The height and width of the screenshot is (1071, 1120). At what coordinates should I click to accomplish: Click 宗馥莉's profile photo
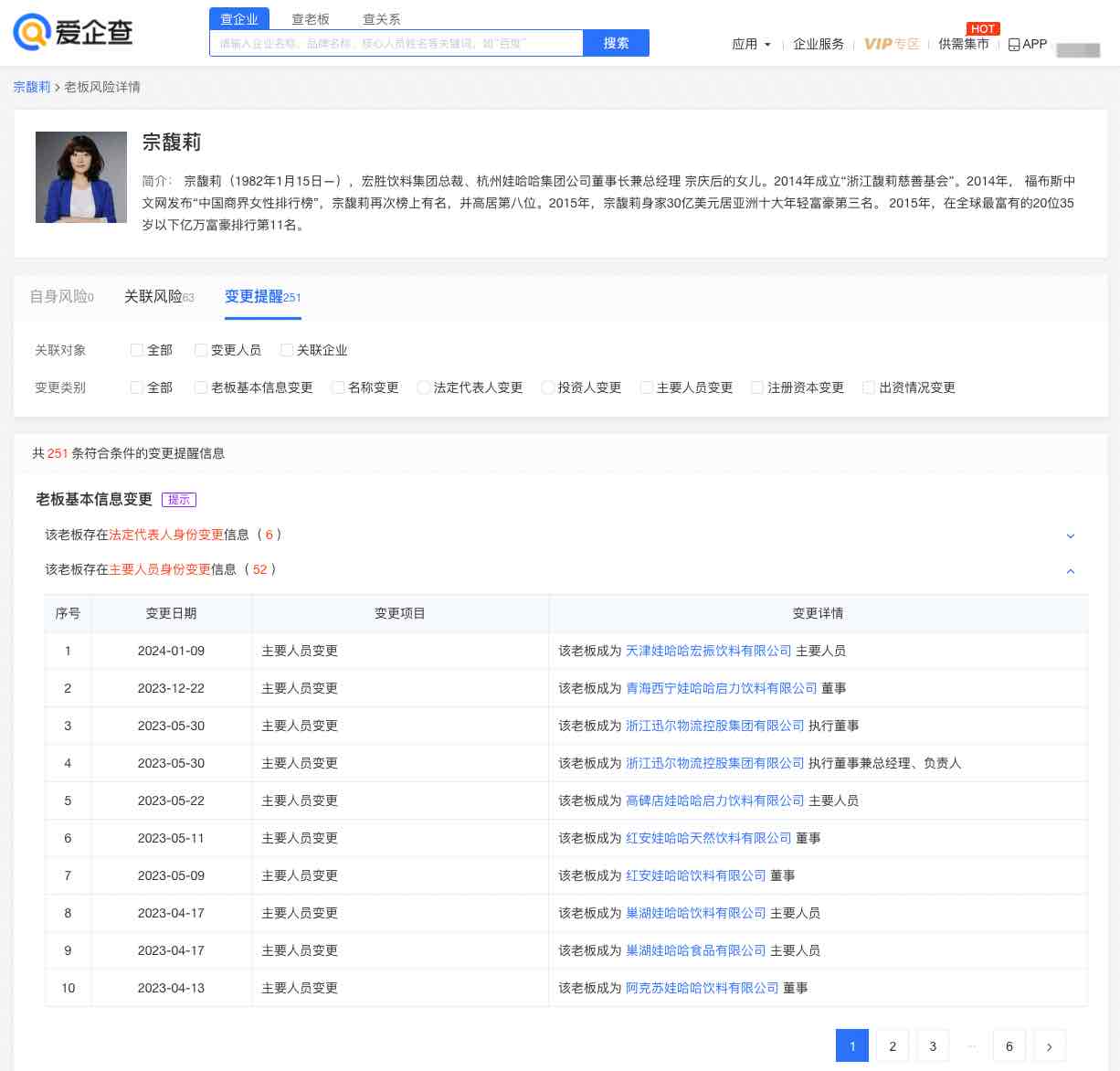pos(81,176)
